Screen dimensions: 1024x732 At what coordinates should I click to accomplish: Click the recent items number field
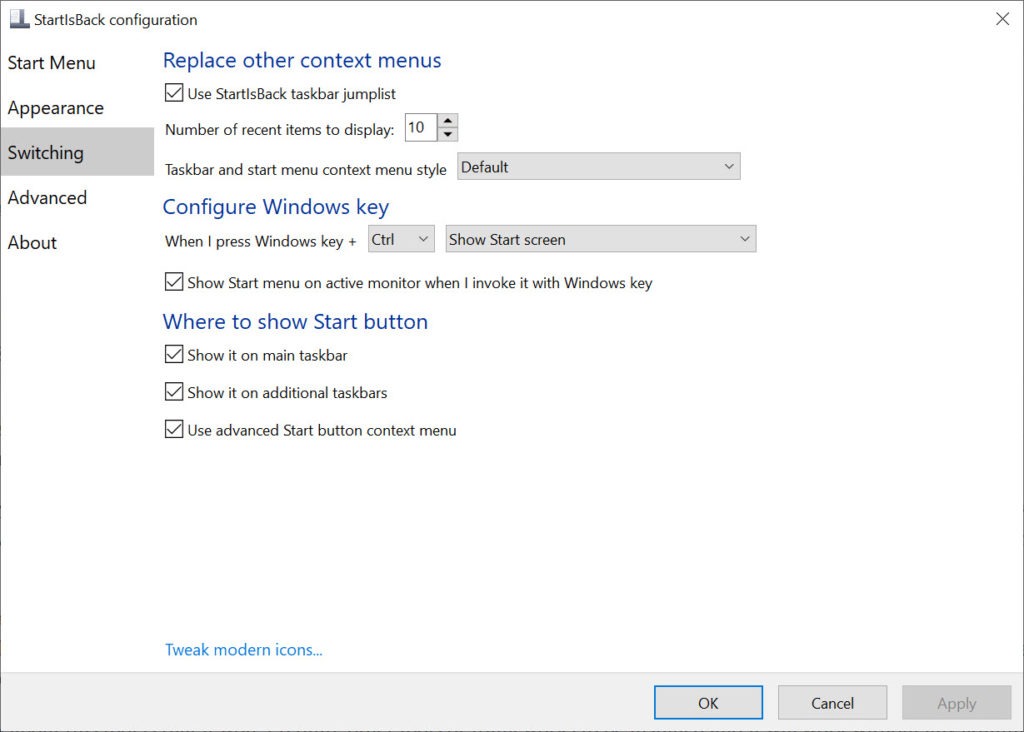pyautogui.click(x=421, y=127)
